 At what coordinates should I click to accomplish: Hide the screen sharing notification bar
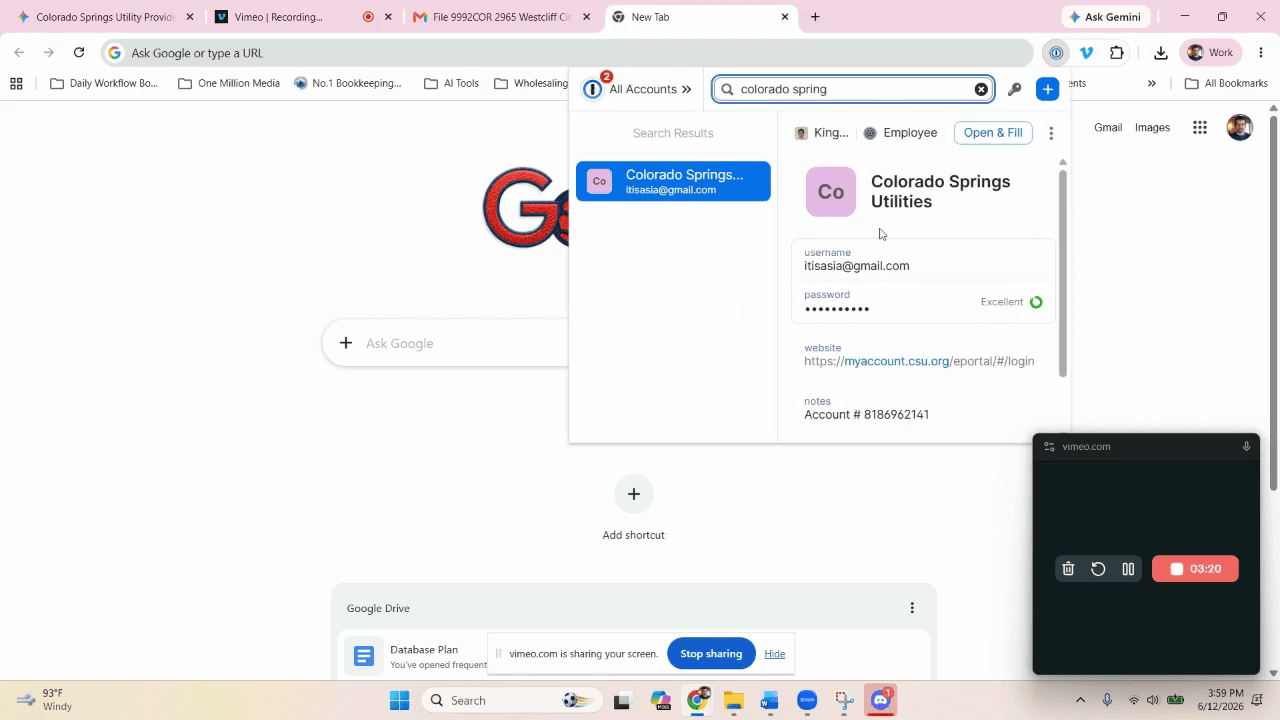tap(774, 654)
